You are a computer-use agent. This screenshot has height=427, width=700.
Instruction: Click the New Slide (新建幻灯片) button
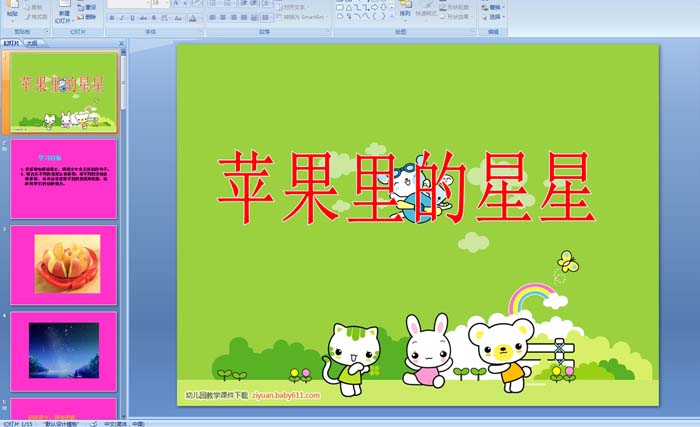point(64,13)
